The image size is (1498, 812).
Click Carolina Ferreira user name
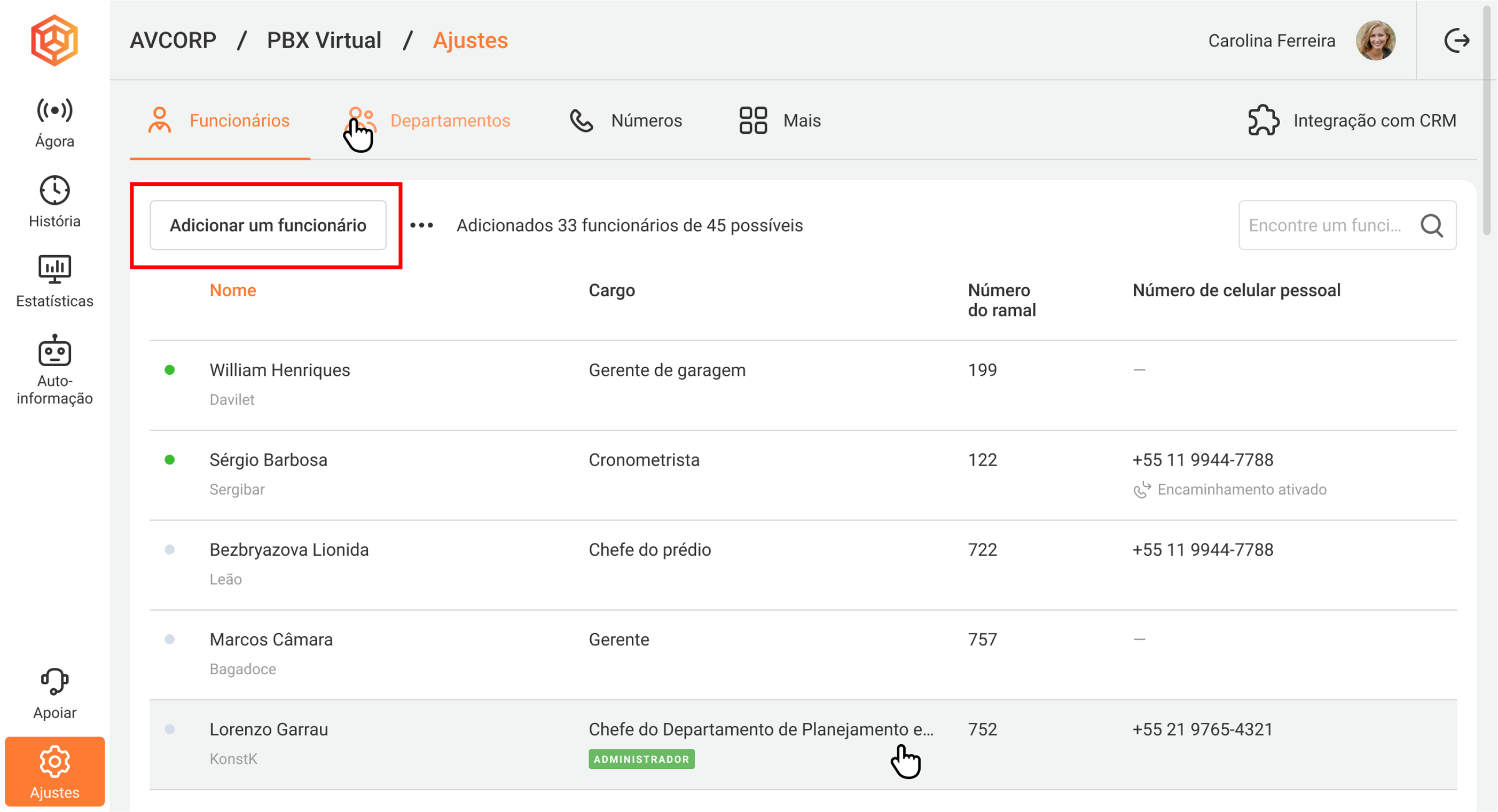[x=1272, y=41]
